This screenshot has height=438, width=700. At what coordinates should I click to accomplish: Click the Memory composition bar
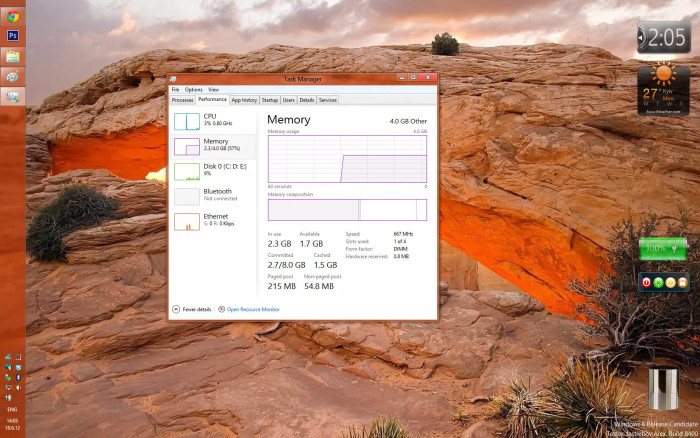click(347, 210)
